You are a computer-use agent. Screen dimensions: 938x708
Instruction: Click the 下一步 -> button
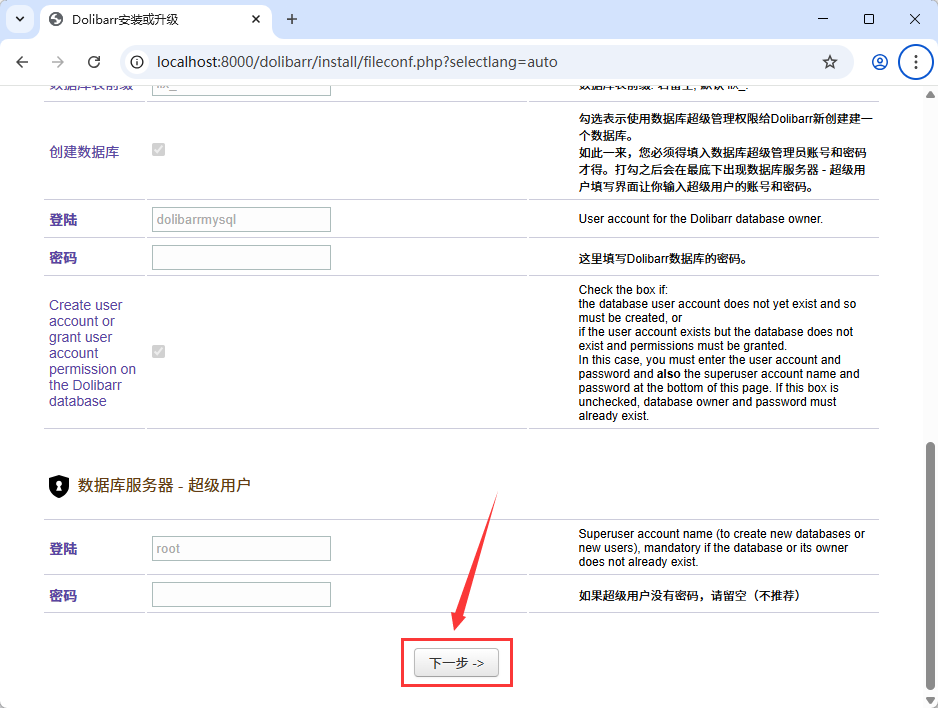456,663
